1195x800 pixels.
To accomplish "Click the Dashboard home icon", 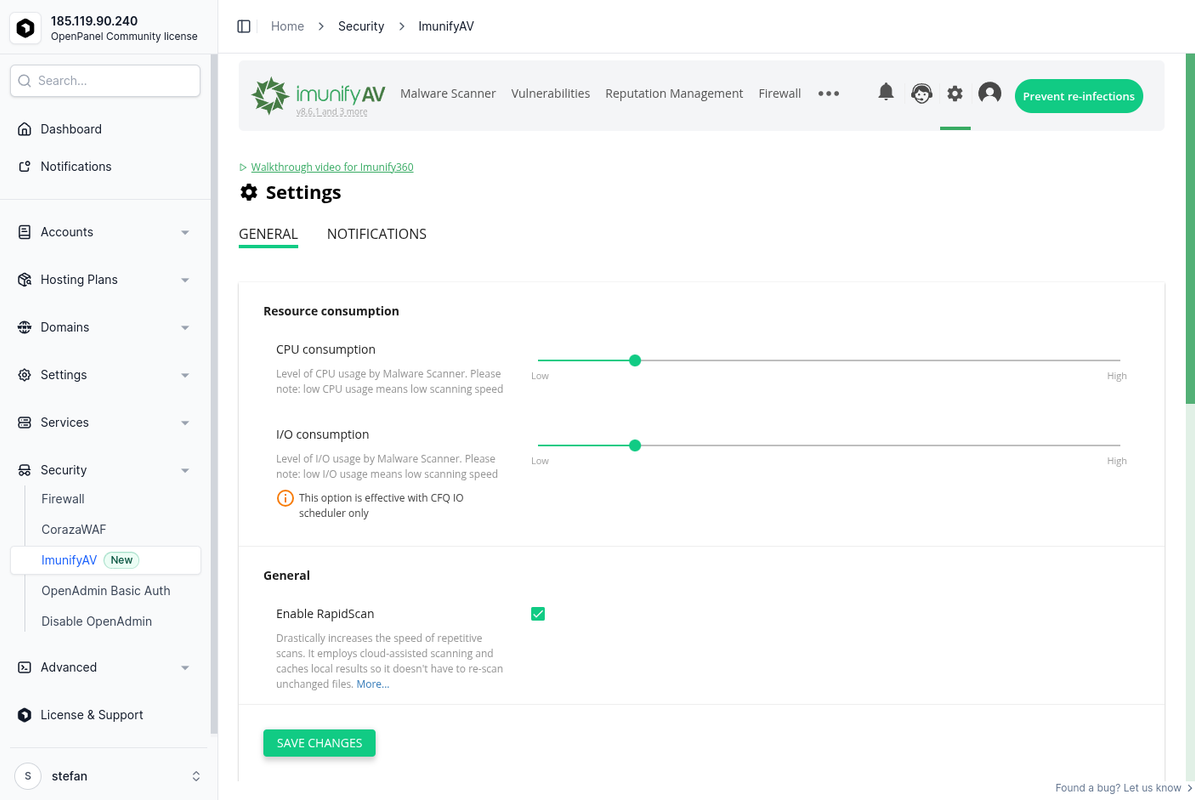I will 24,129.
